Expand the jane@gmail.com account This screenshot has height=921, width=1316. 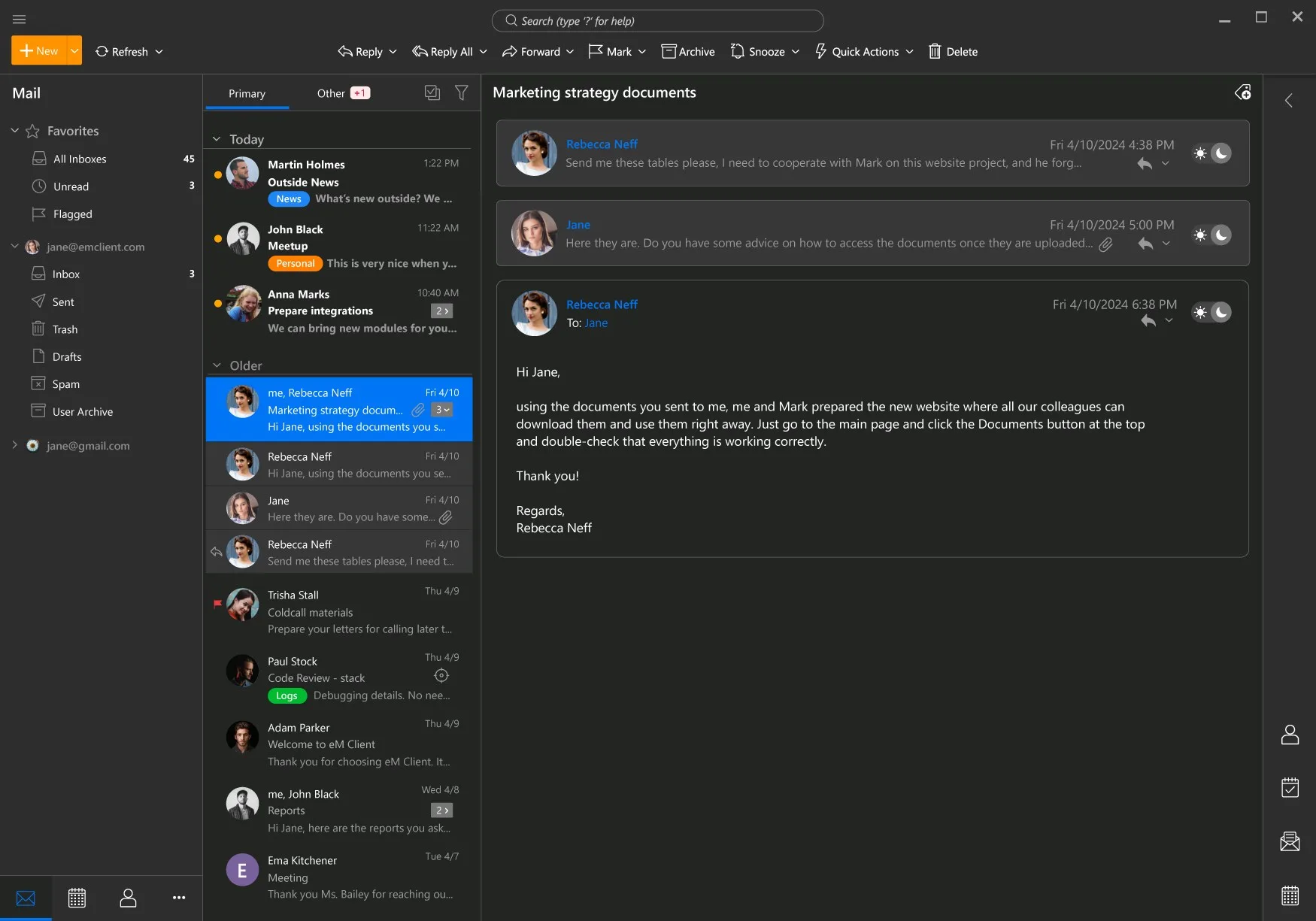14,445
